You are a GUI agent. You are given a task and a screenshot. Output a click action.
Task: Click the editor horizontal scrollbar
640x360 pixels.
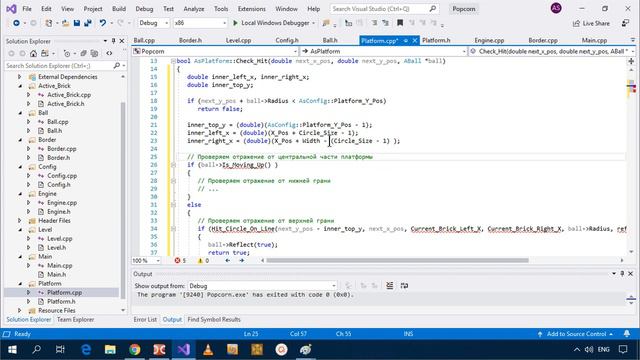(397, 260)
